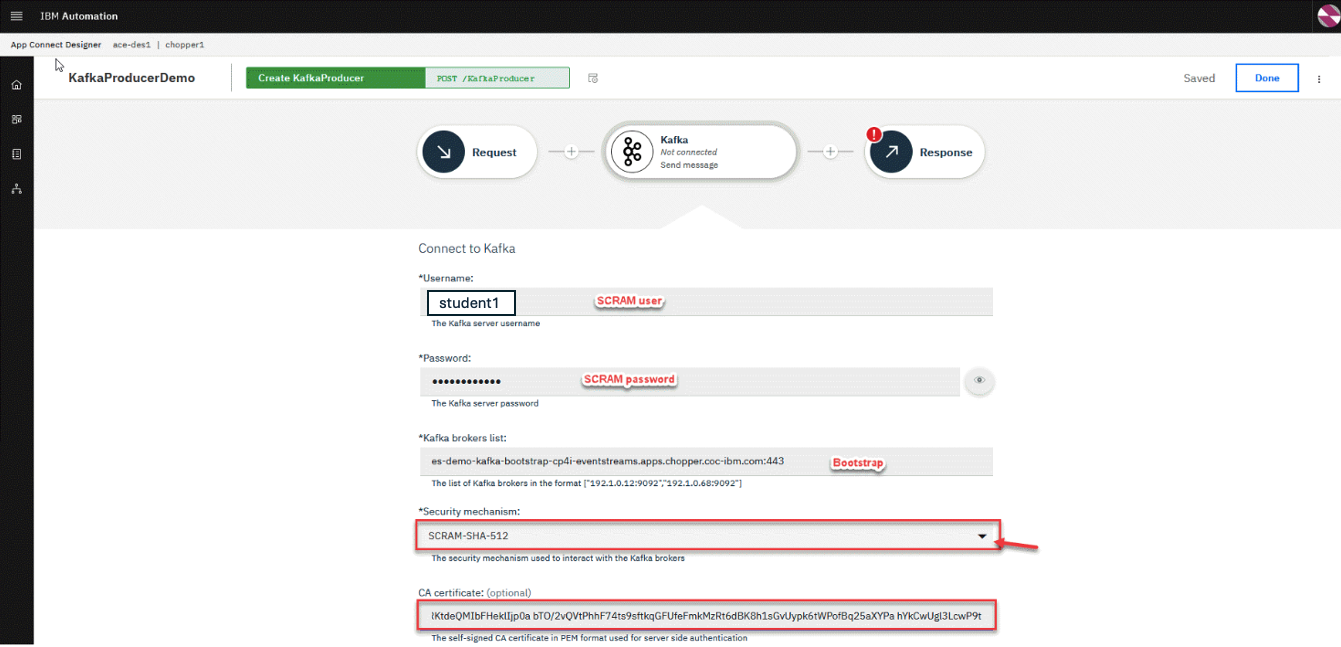1341x647 pixels.
Task: Click the Done button
Action: click(1266, 78)
